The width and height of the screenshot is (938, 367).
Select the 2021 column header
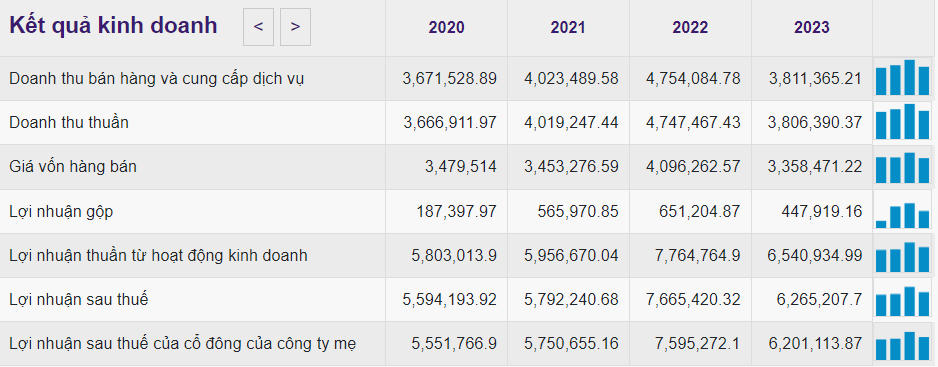click(568, 28)
